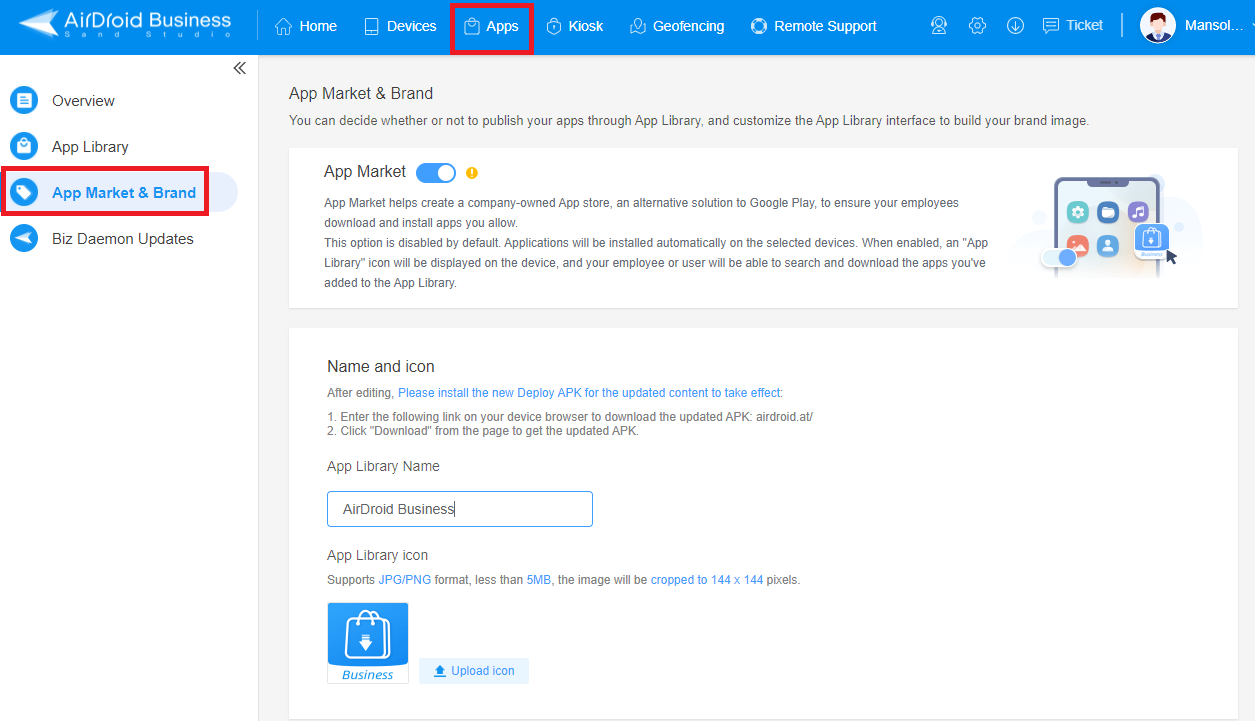1255x721 pixels.
Task: Collapse the left sidebar with double chevron
Action: tap(239, 68)
